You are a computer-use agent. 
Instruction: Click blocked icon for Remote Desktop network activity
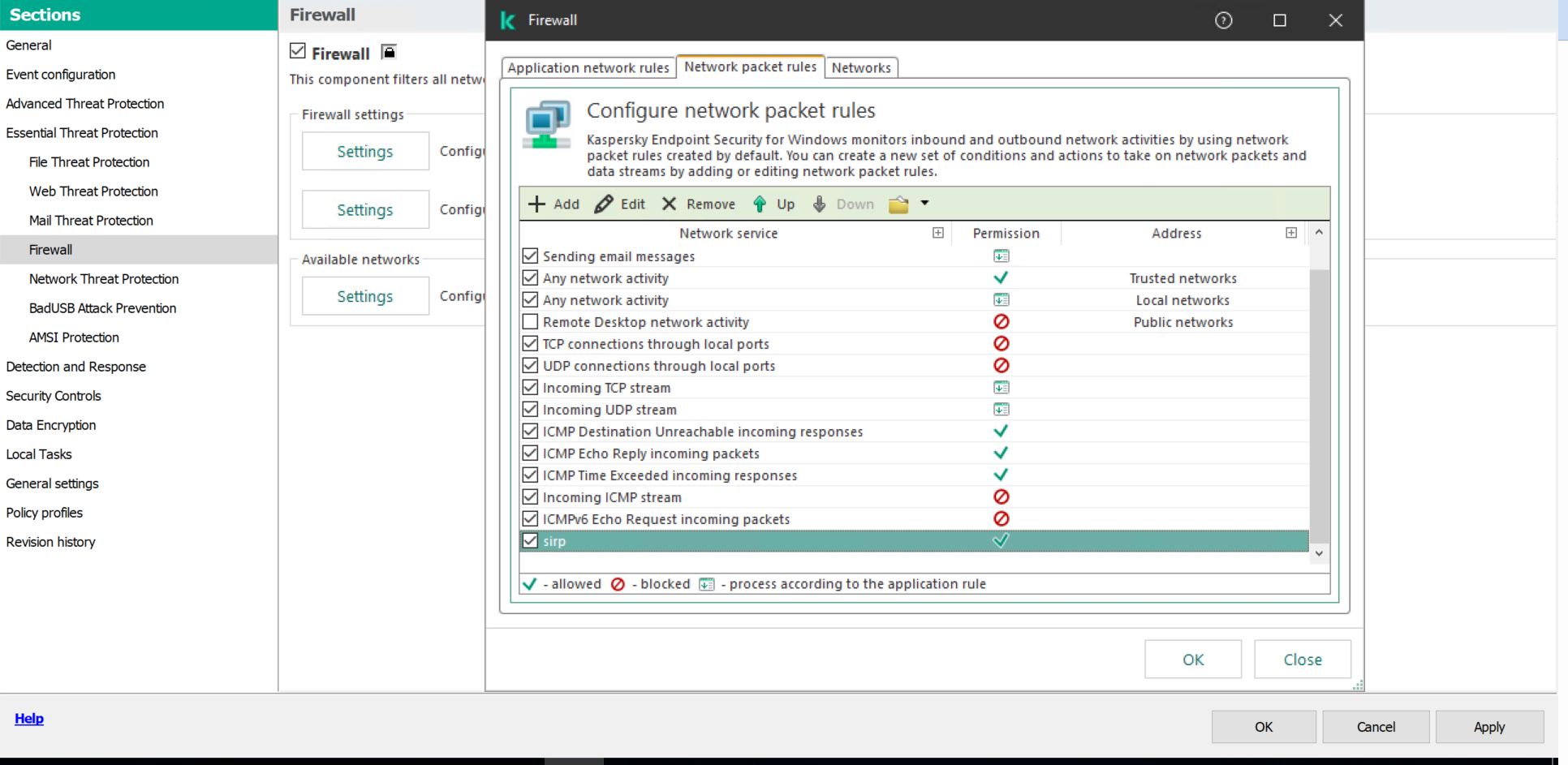[1002, 322]
